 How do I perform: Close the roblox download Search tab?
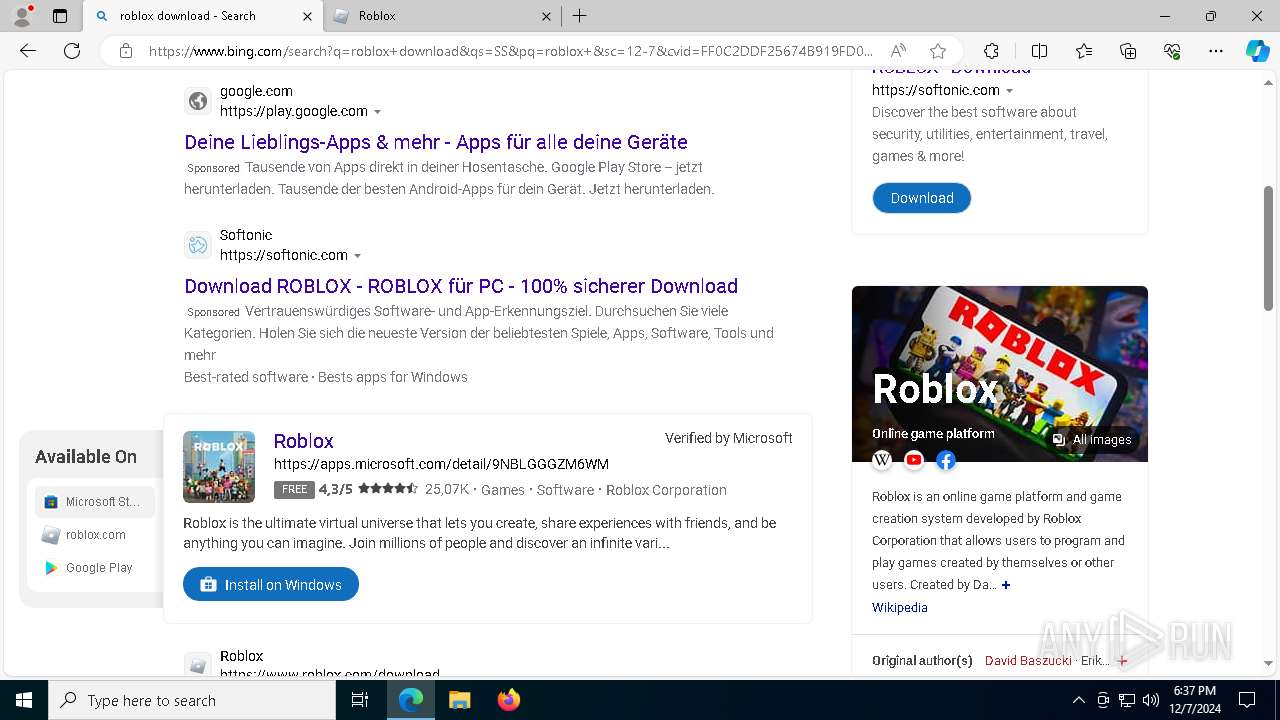pyautogui.click(x=307, y=16)
